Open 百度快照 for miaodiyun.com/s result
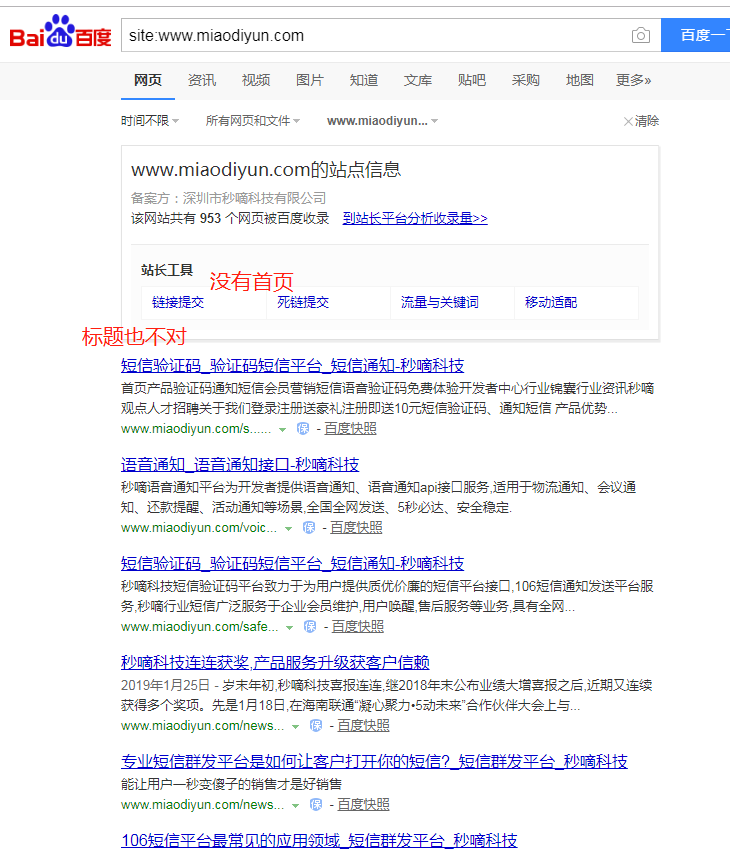The image size is (730, 851). (x=350, y=429)
